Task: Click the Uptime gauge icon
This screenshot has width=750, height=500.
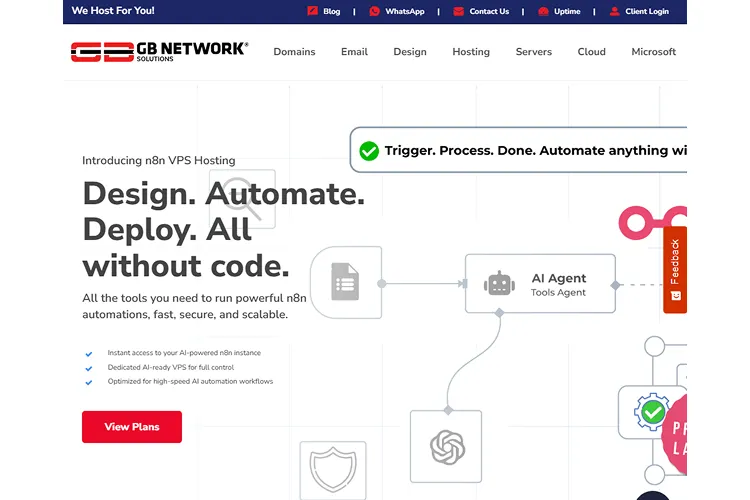Action: 543,11
